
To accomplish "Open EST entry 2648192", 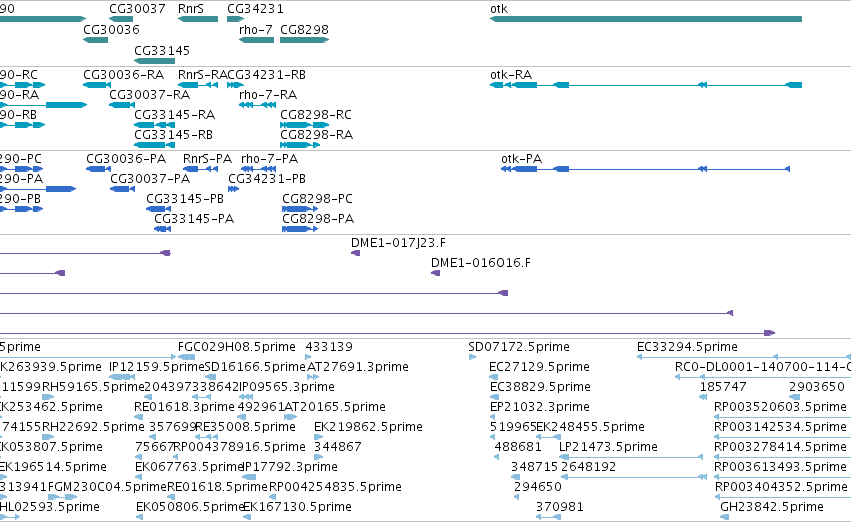I will click(x=588, y=467).
